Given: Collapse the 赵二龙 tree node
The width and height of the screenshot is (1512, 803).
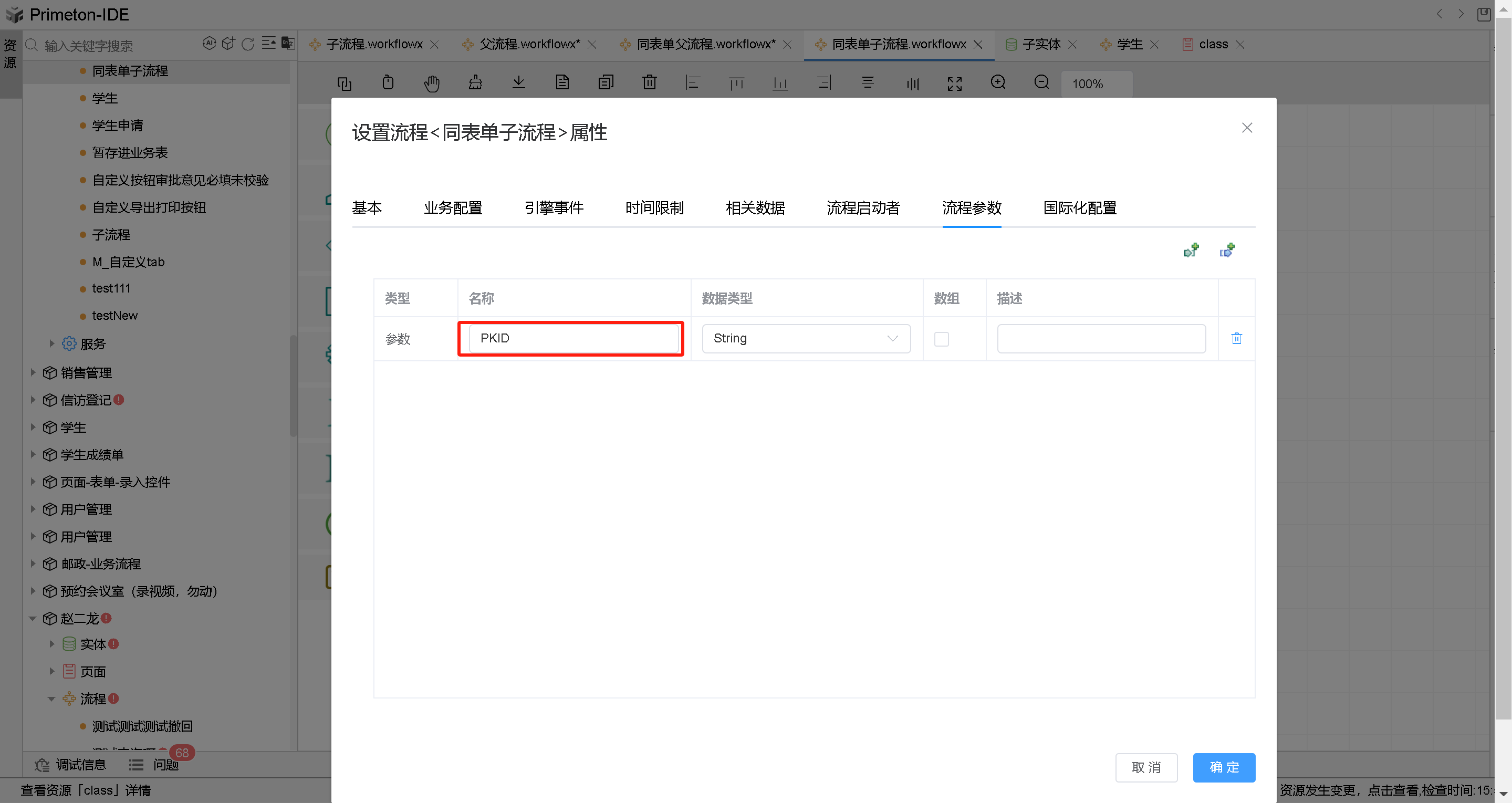Looking at the screenshot, I should pyautogui.click(x=33, y=618).
